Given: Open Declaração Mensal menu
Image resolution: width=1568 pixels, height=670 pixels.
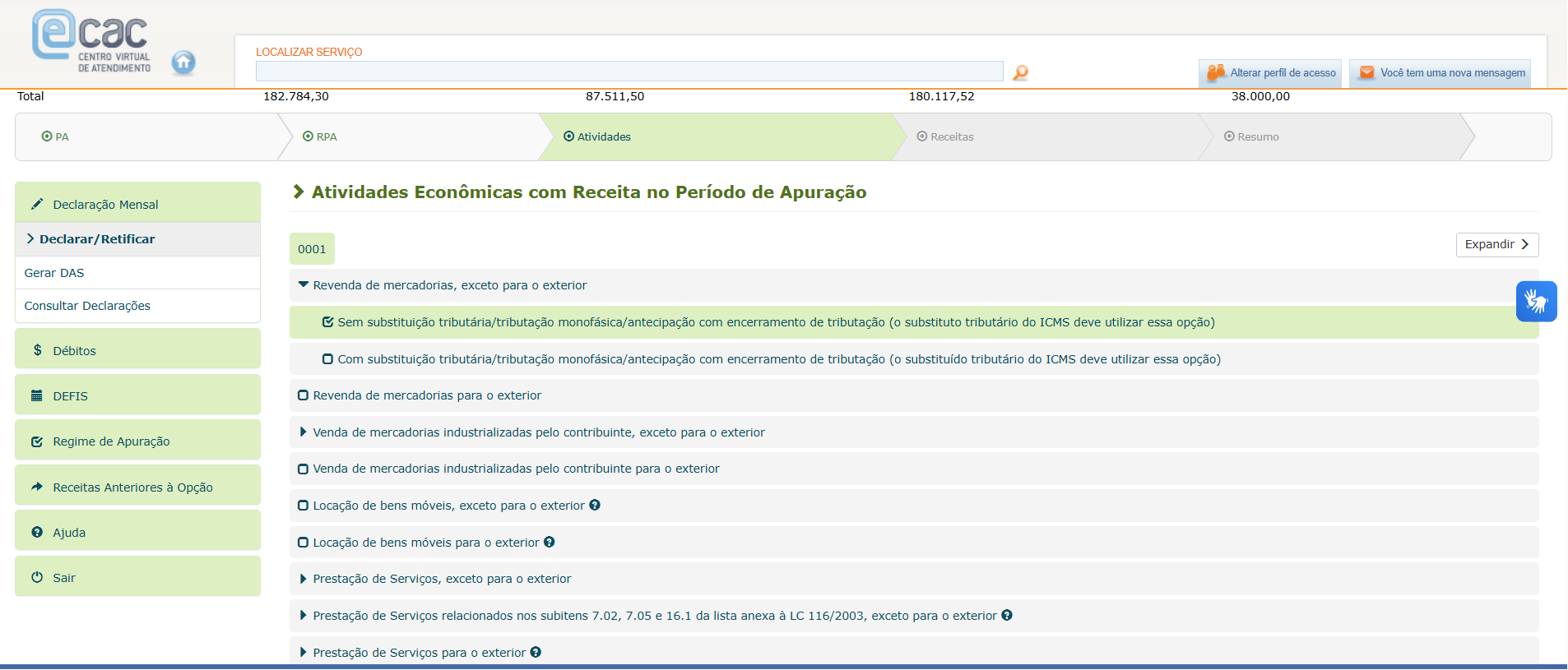Looking at the screenshot, I should point(137,202).
